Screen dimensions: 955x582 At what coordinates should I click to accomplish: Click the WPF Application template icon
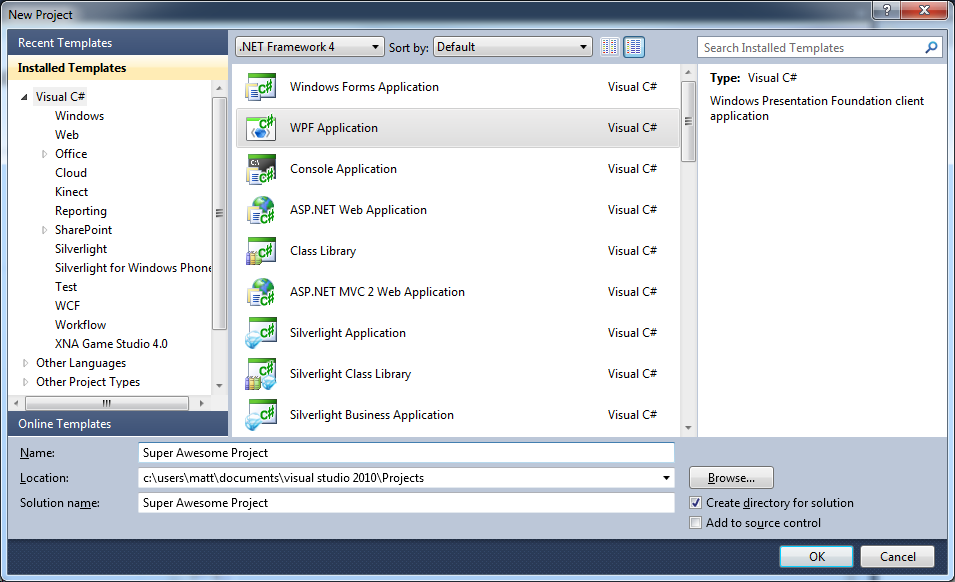tap(261, 128)
